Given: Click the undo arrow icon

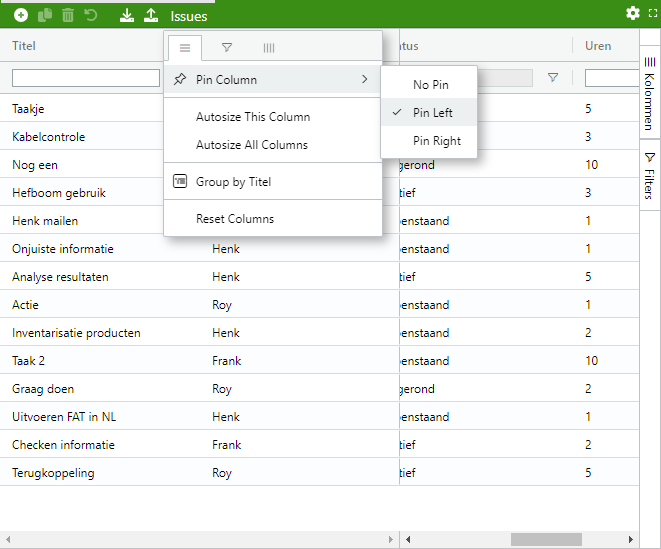Looking at the screenshot, I should pos(91,15).
